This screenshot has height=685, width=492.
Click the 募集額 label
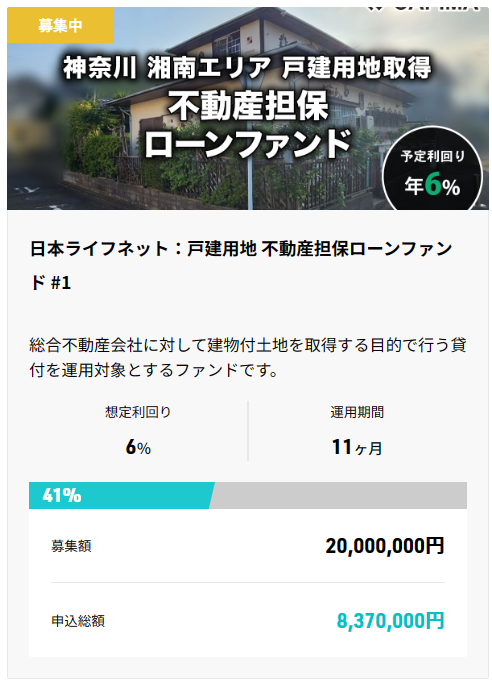71,546
